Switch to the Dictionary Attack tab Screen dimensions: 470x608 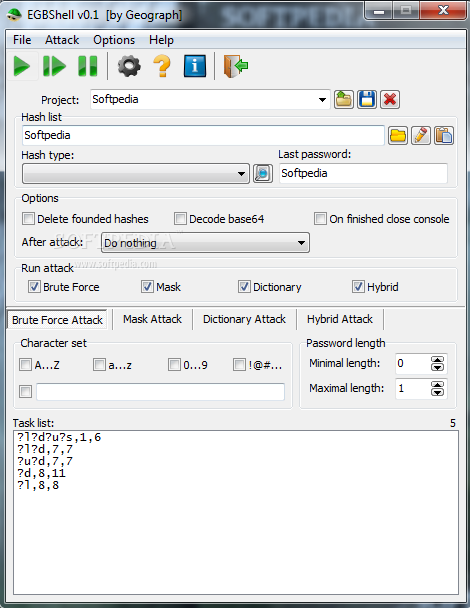point(244,319)
